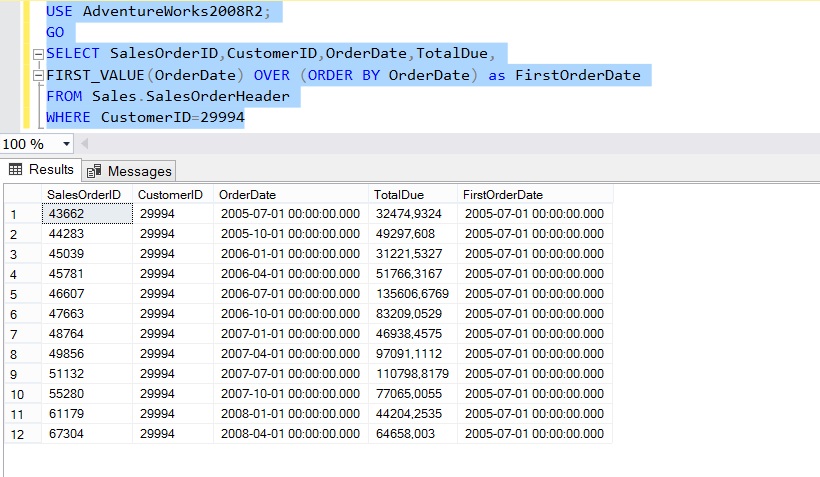820x477 pixels.
Task: Click cell with SalesOrderID 55280
Action: pos(87,394)
